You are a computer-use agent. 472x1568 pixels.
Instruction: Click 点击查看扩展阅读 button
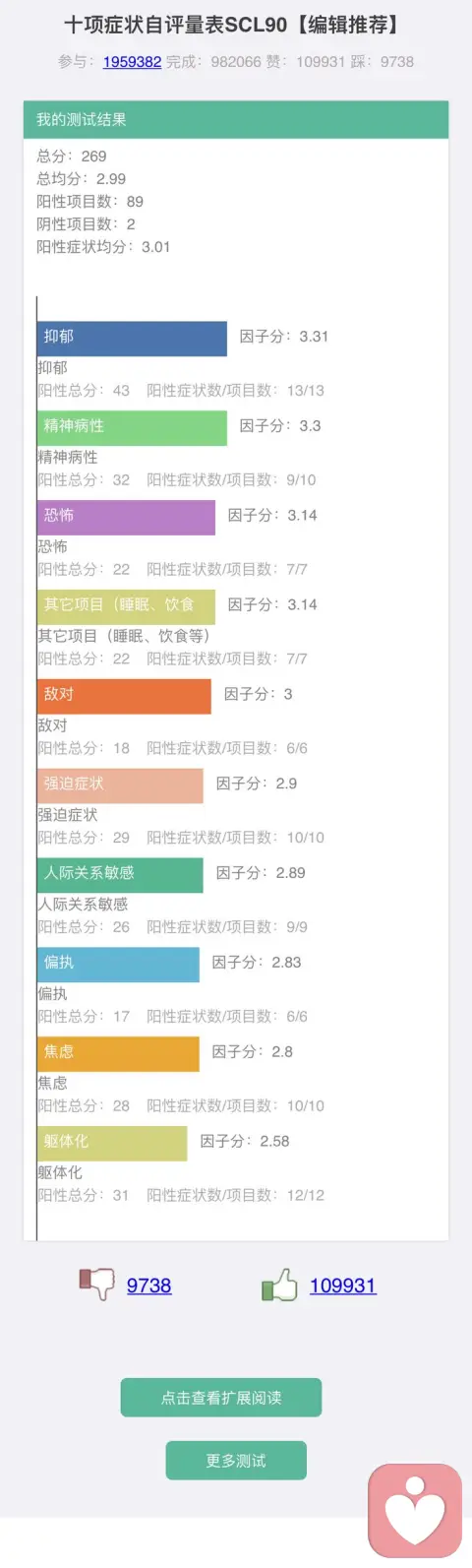(221, 1398)
